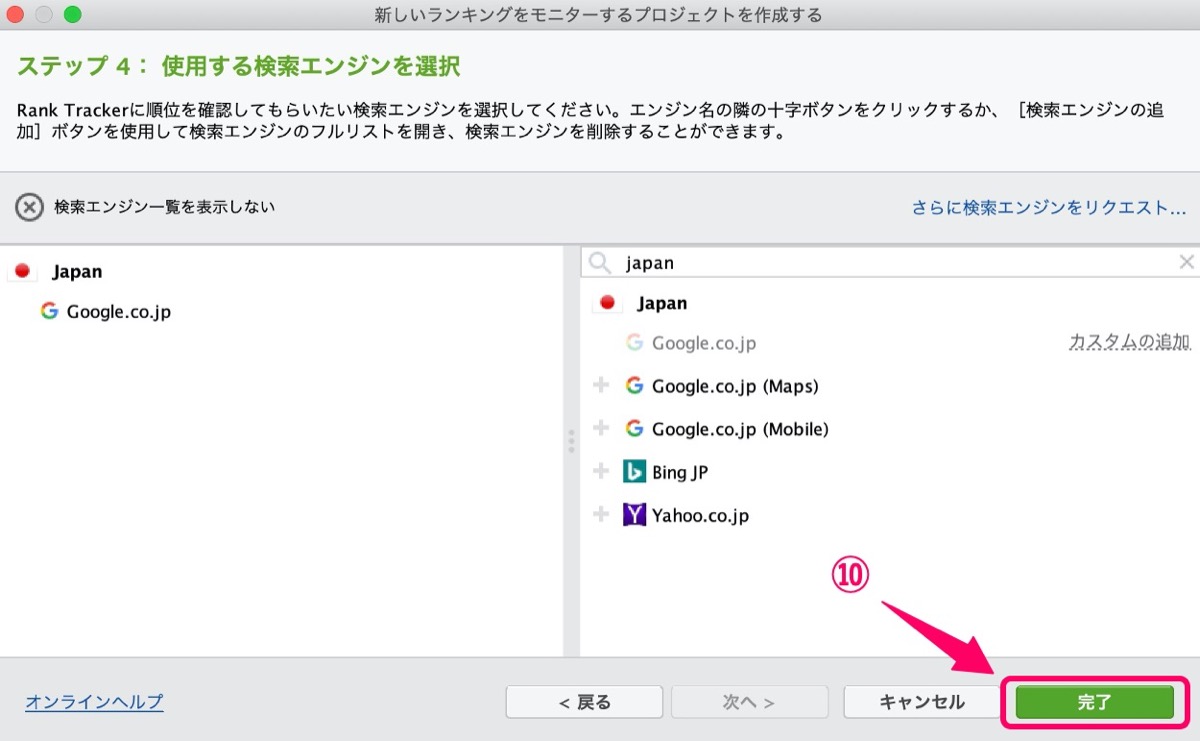Click the greyed Google.co.jp entry in results

click(x=704, y=343)
